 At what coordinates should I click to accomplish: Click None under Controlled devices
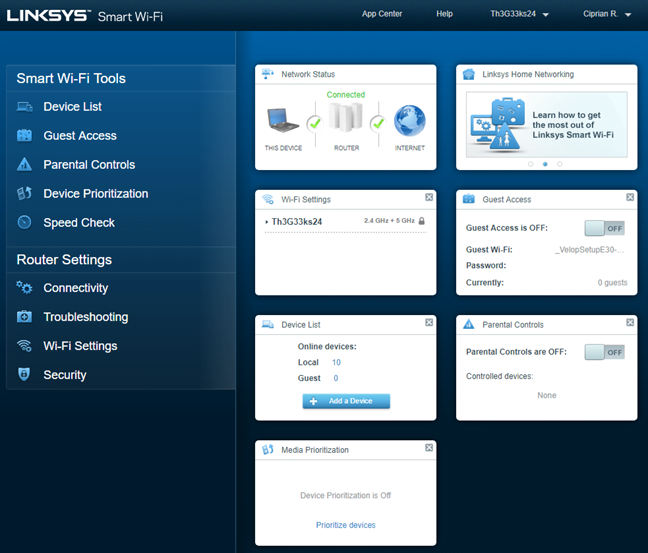pyautogui.click(x=546, y=395)
